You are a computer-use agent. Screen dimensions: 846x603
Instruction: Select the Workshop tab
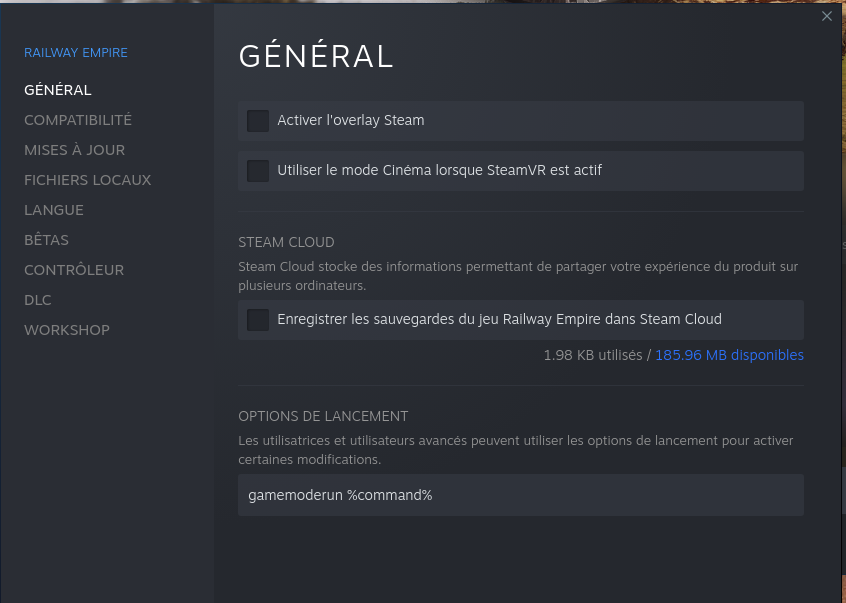[x=67, y=330]
